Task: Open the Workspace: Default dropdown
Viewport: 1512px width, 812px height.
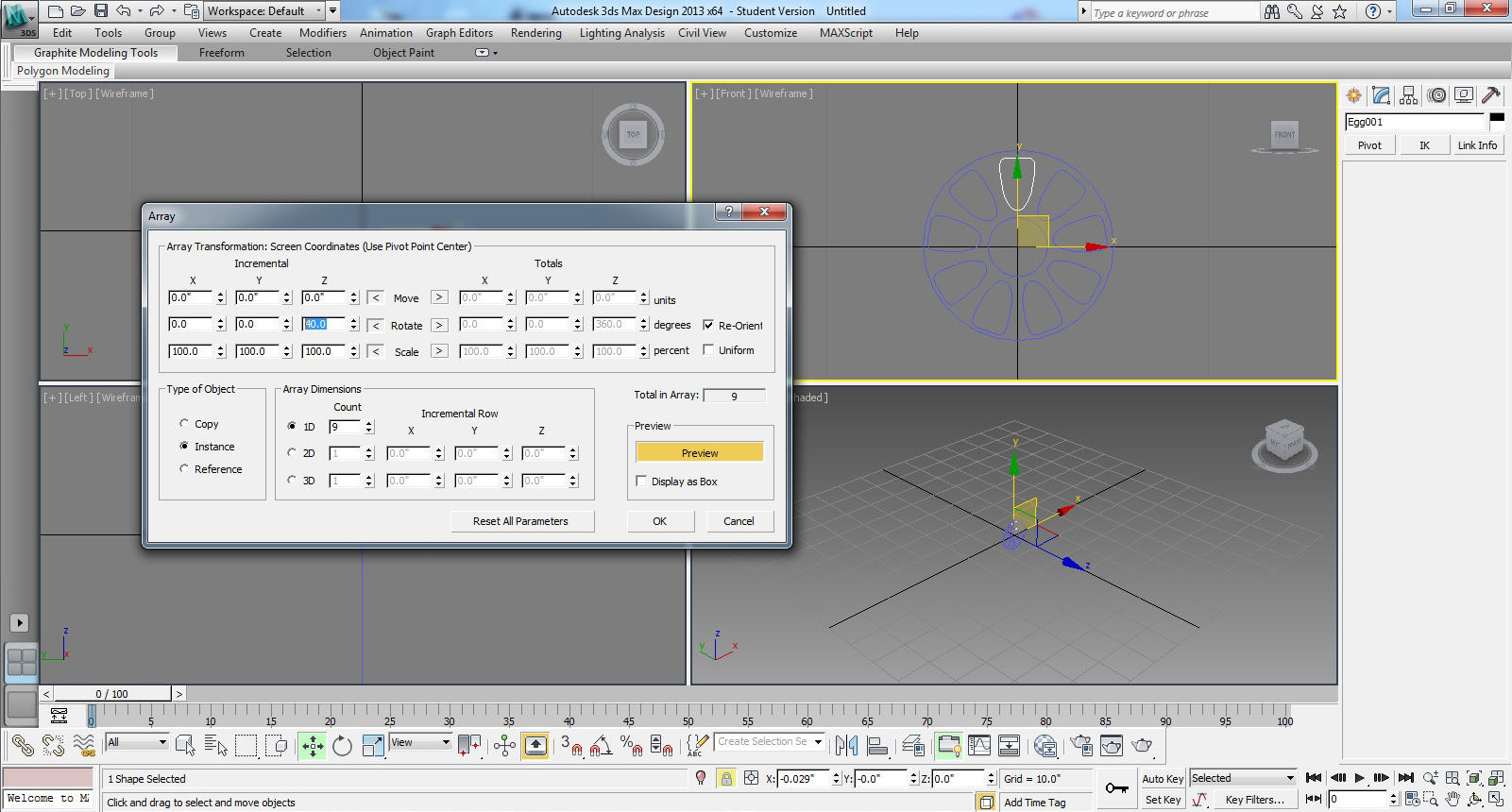Action: click(x=265, y=11)
